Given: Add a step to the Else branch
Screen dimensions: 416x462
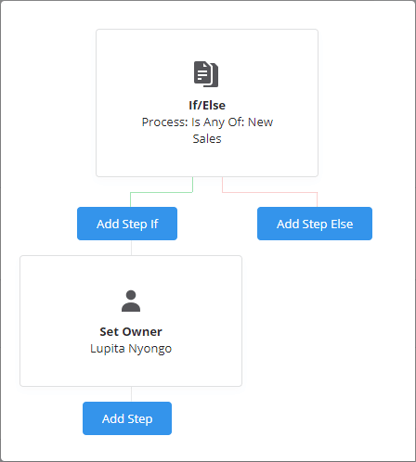Looking at the screenshot, I should [314, 224].
